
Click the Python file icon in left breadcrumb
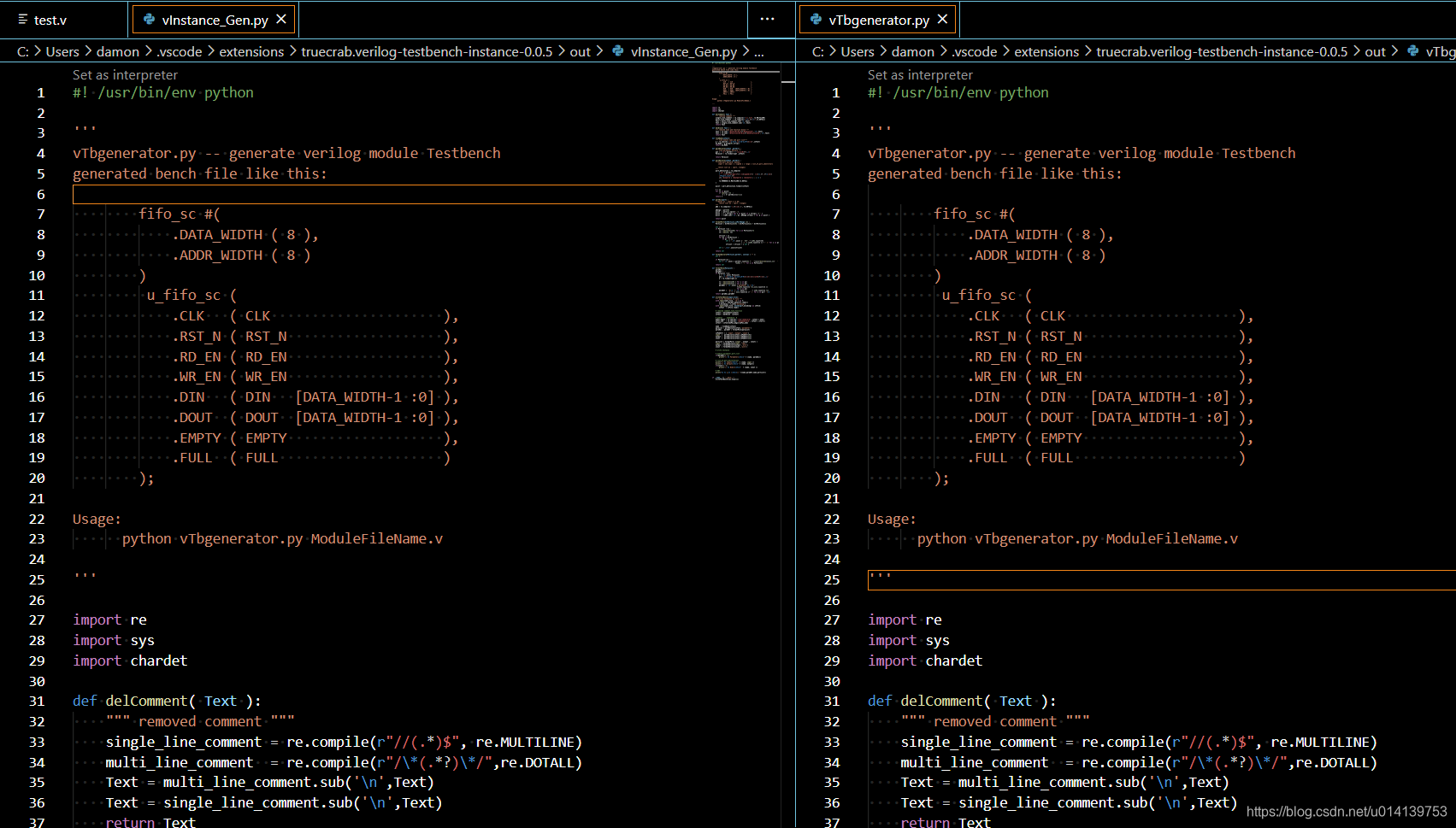tap(617, 51)
